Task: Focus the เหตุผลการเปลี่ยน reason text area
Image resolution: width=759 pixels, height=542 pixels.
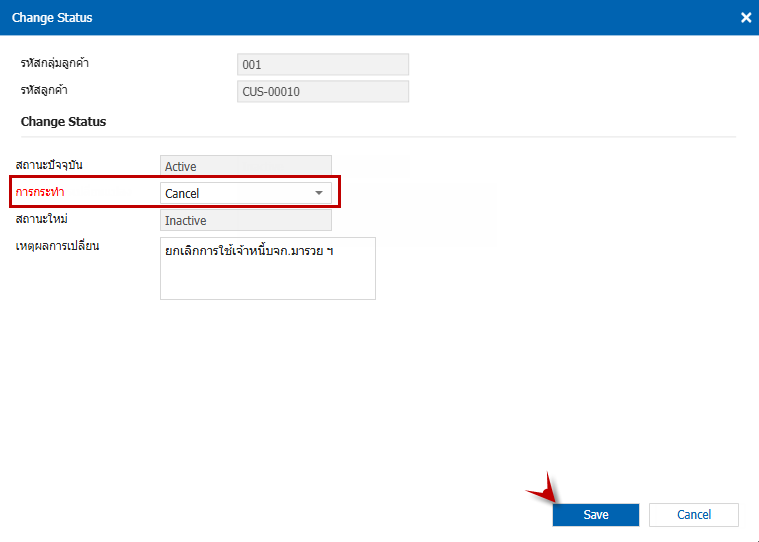Action: point(267,268)
